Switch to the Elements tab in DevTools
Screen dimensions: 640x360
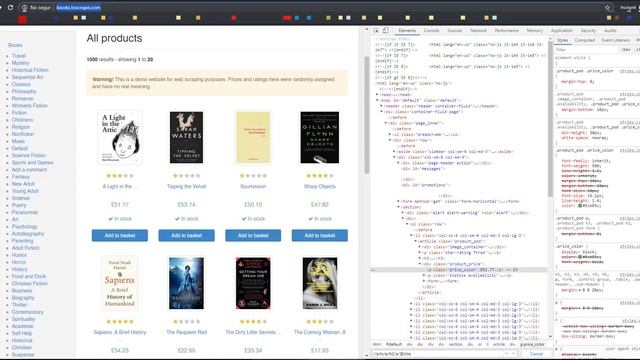click(x=407, y=31)
